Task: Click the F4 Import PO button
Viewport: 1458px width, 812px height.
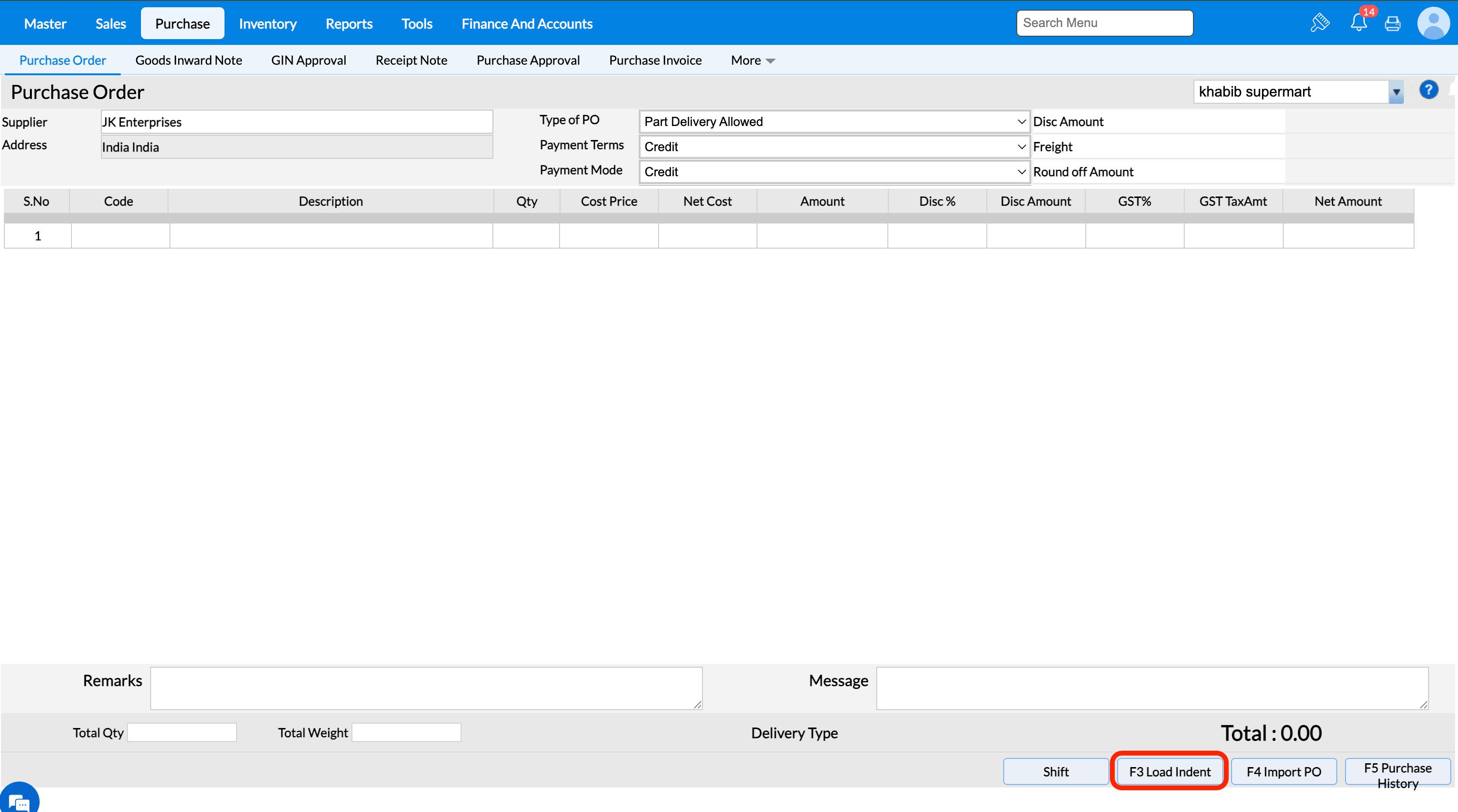Action: point(1283,771)
